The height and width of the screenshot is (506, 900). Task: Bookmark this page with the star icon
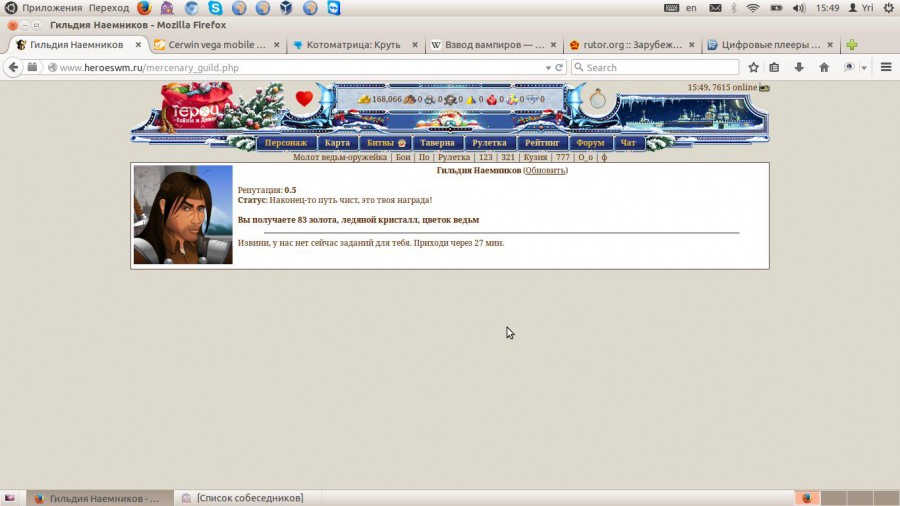pyautogui.click(x=754, y=67)
